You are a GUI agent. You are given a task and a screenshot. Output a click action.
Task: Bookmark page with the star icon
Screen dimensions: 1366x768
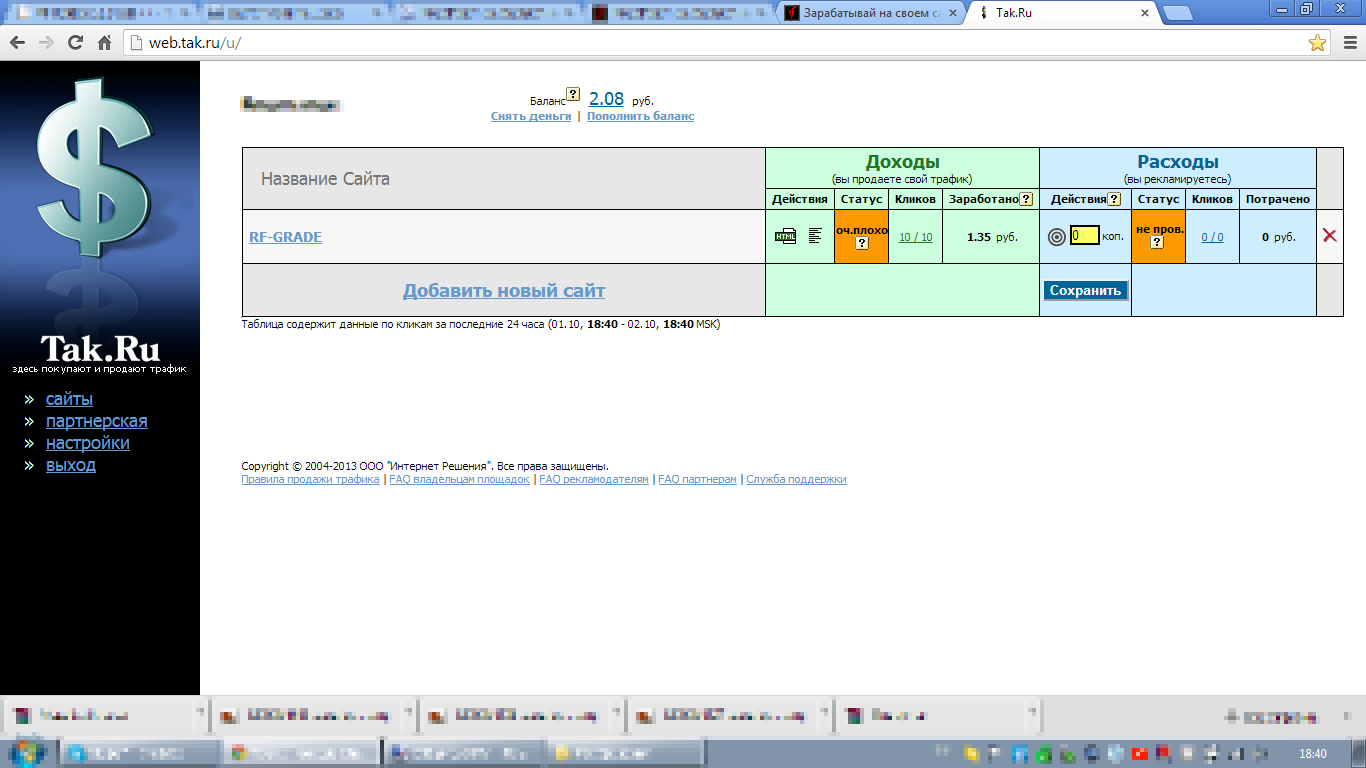tap(1318, 43)
